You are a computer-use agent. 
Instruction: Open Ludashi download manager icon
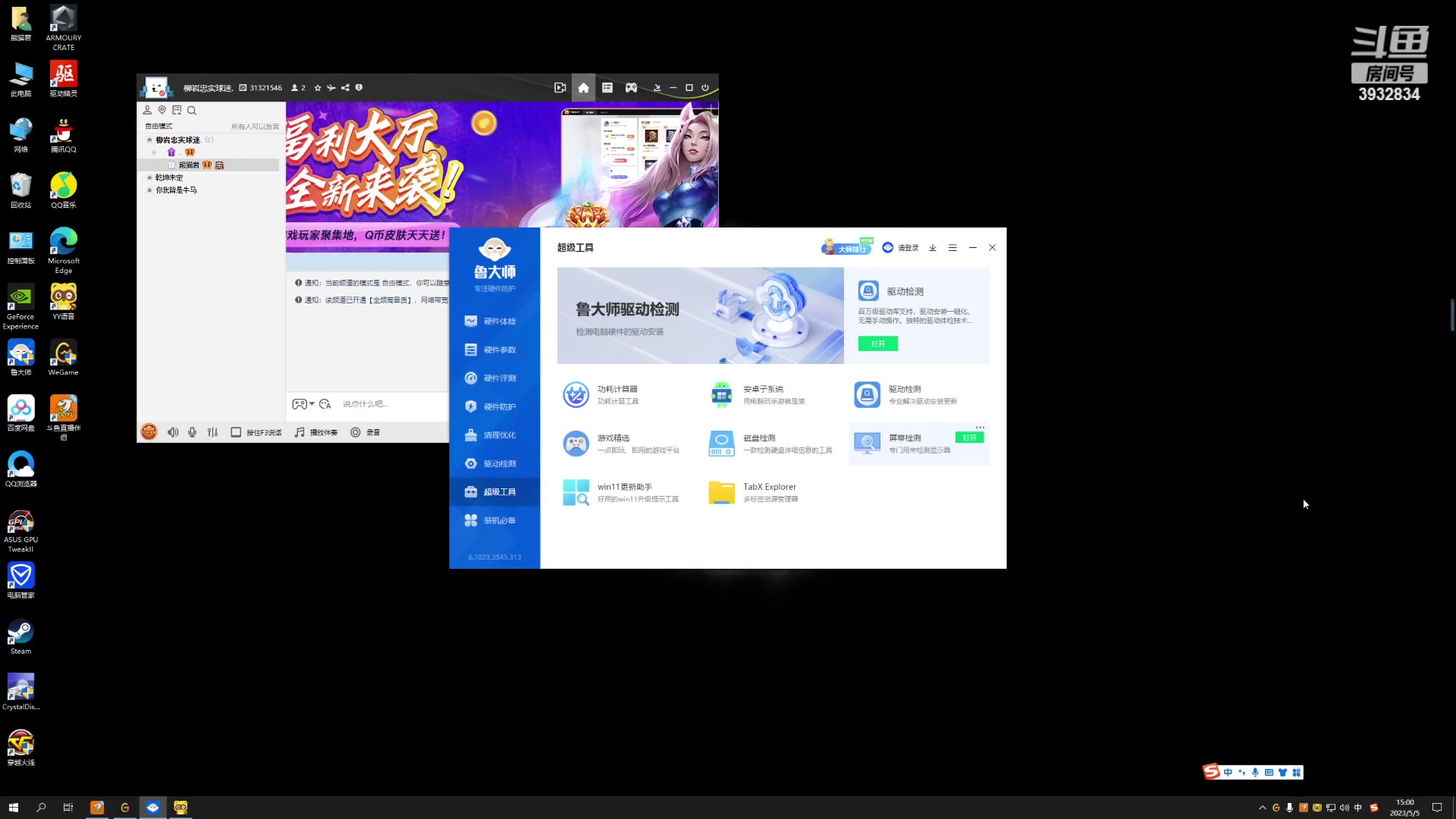(933, 248)
